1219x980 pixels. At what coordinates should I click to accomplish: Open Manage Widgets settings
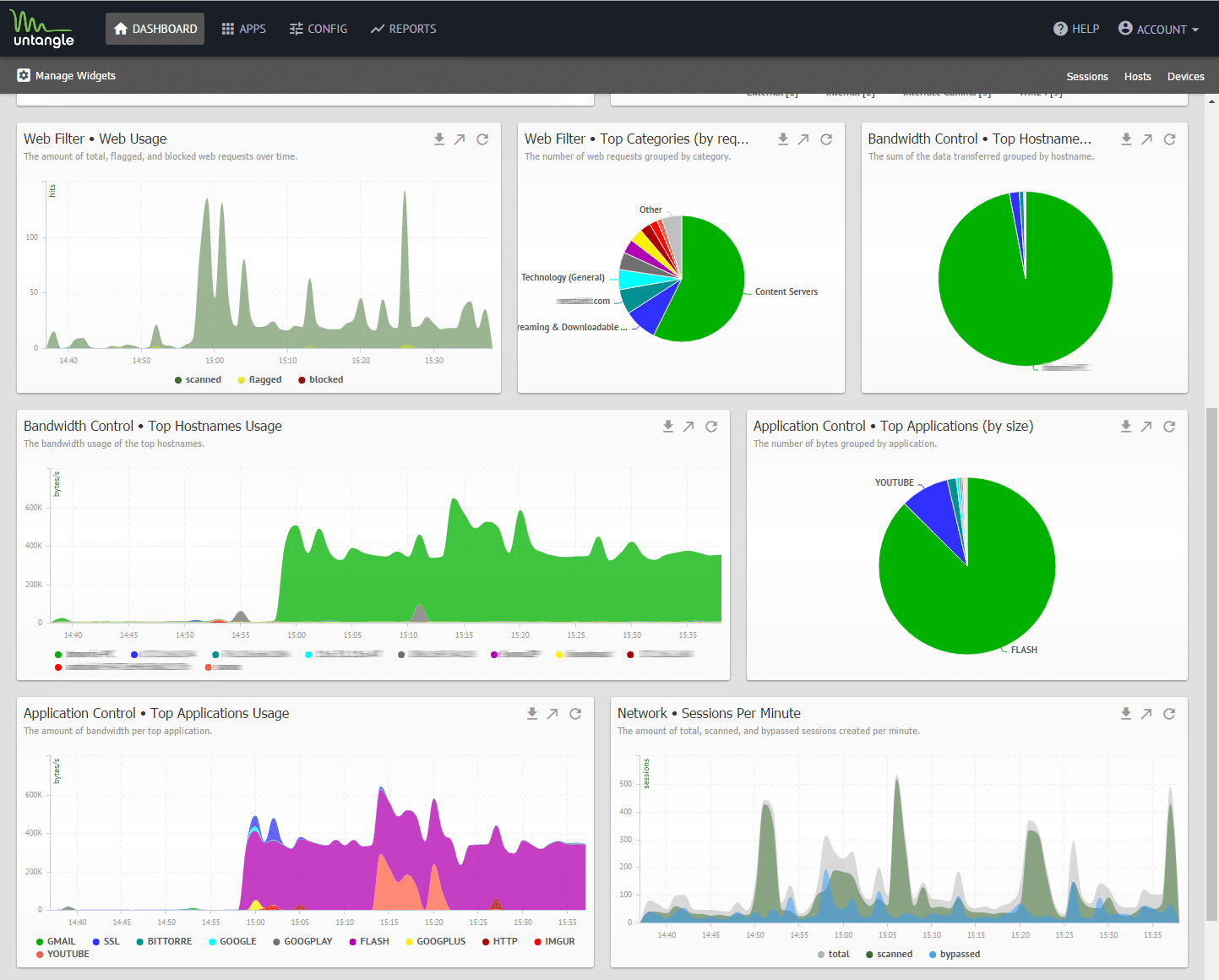pos(67,75)
